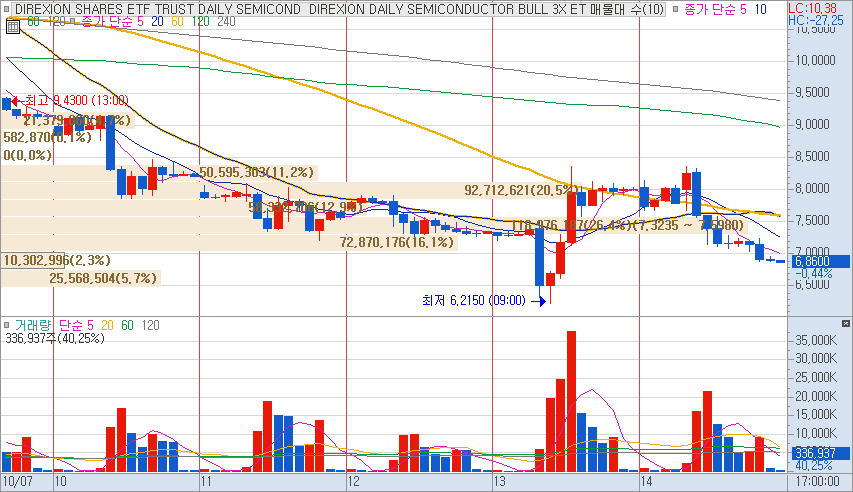Open the data table grid icon
This screenshot has width=853, height=492.
point(13,26)
